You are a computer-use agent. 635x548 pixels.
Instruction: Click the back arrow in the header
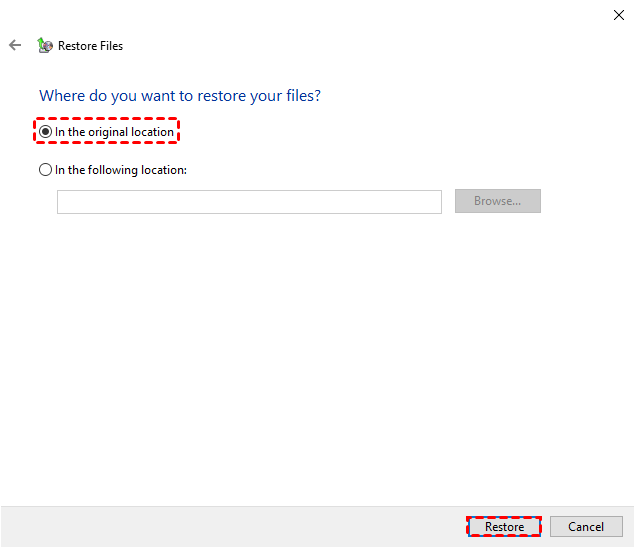pyautogui.click(x=15, y=45)
